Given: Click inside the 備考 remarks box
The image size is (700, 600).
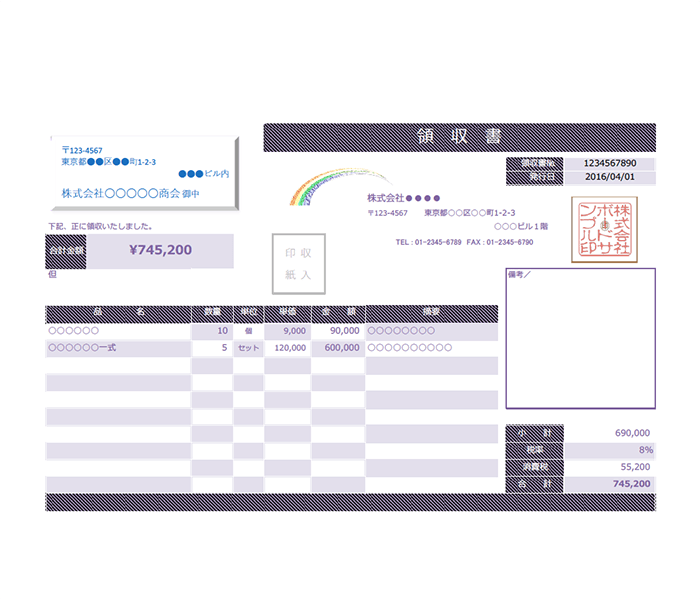Looking at the screenshot, I should point(580,338).
